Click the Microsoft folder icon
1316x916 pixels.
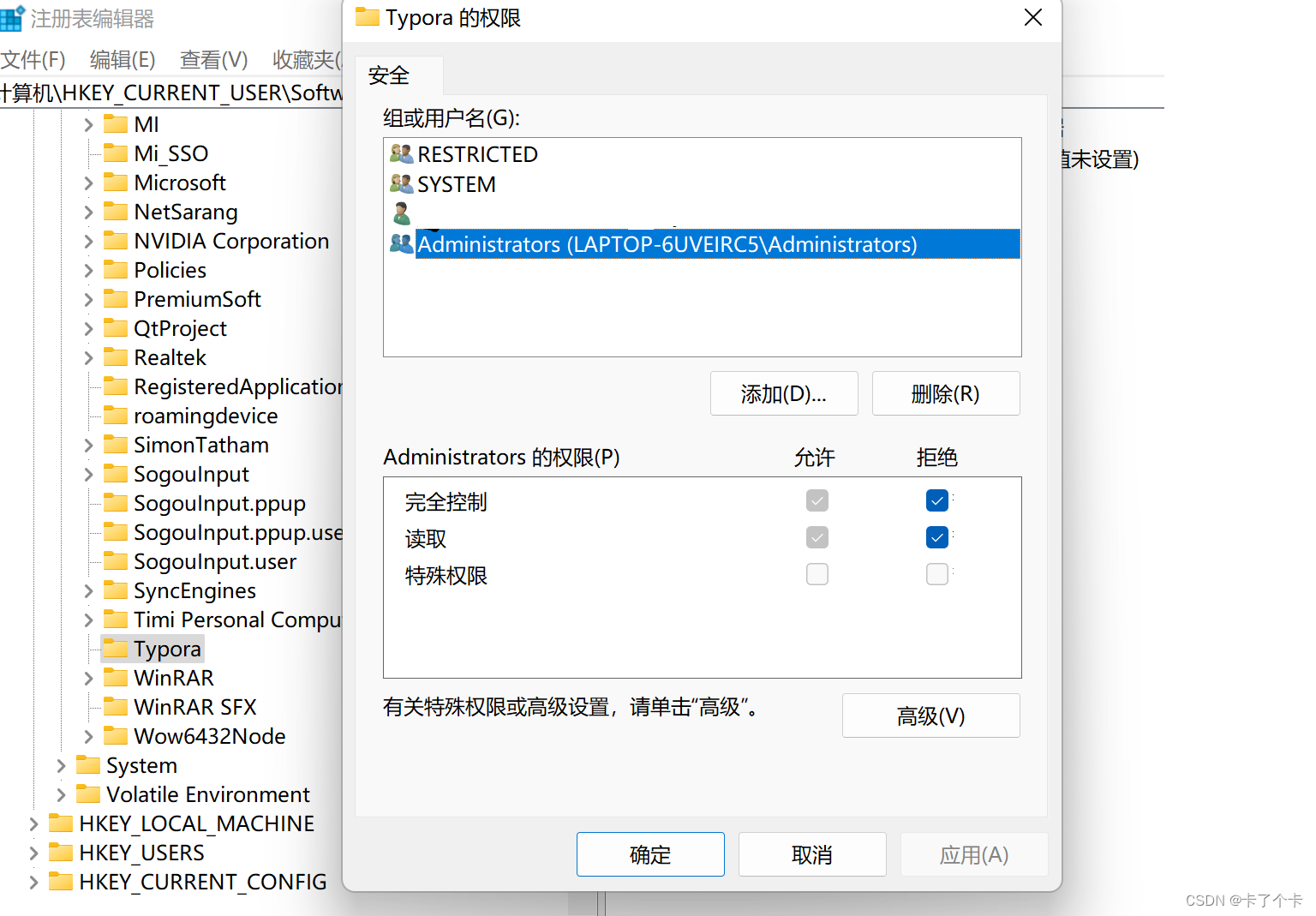point(116,183)
